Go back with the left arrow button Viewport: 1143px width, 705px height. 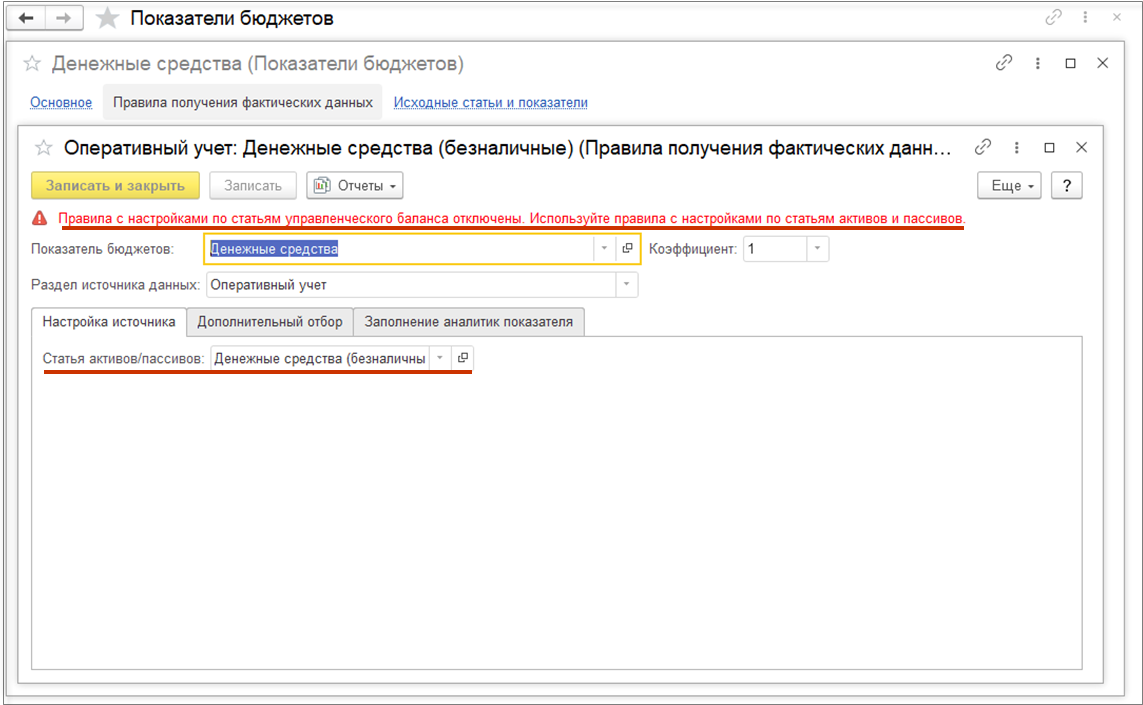[x=26, y=17]
